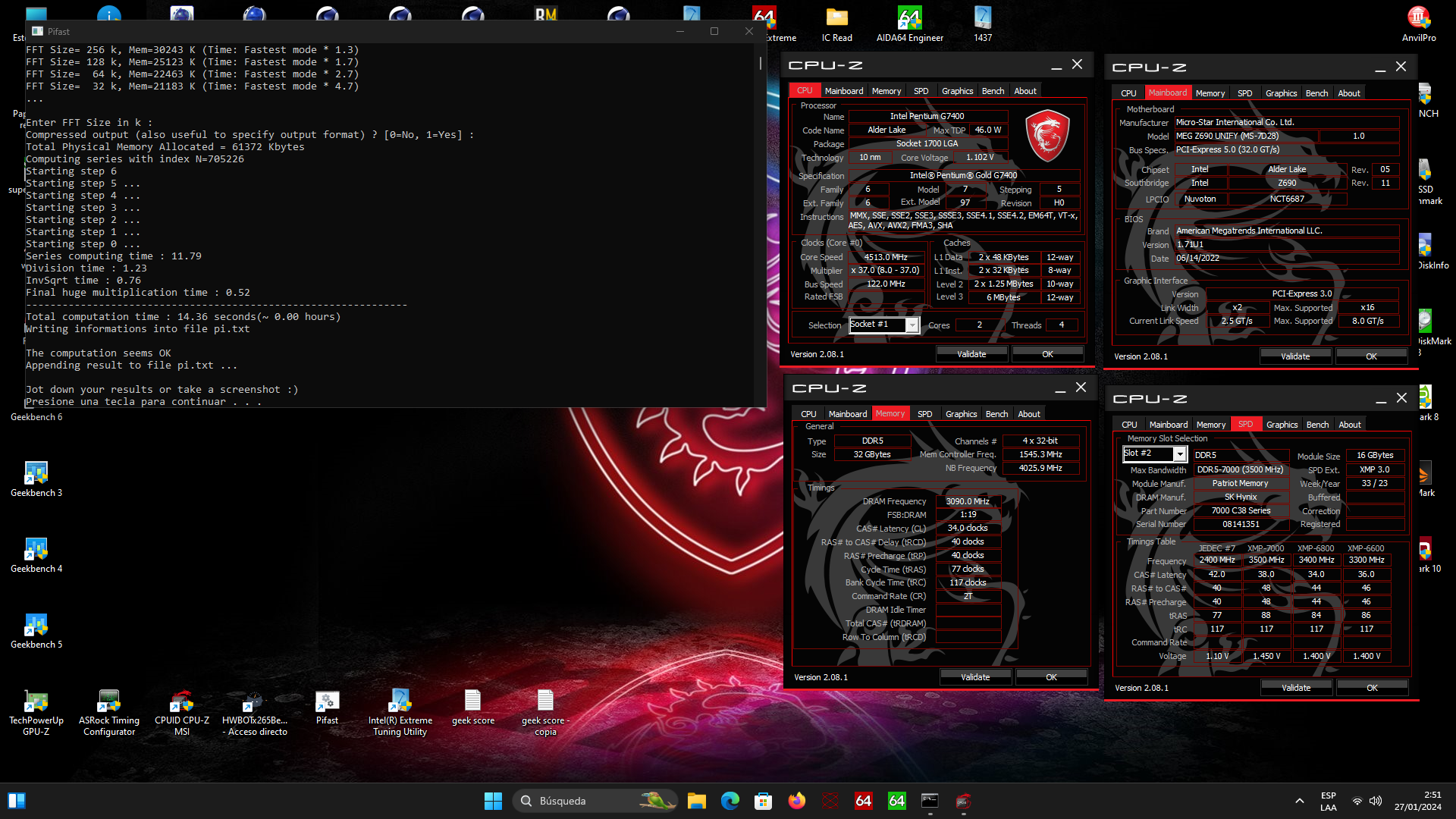Open the Windows Start menu
Image resolution: width=1456 pixels, height=819 pixels.
493,801
